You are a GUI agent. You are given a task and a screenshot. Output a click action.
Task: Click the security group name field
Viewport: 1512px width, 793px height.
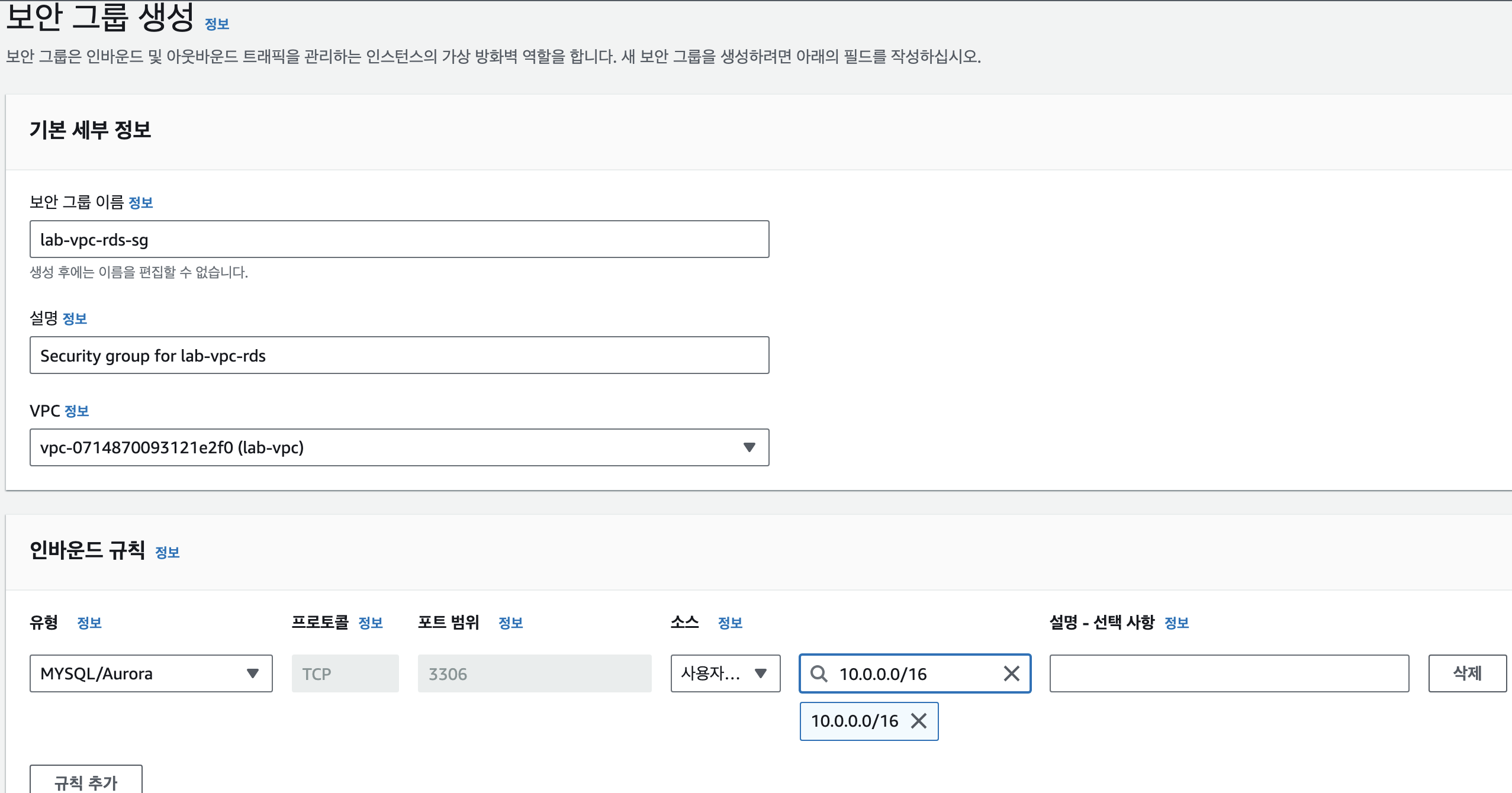[399, 240]
